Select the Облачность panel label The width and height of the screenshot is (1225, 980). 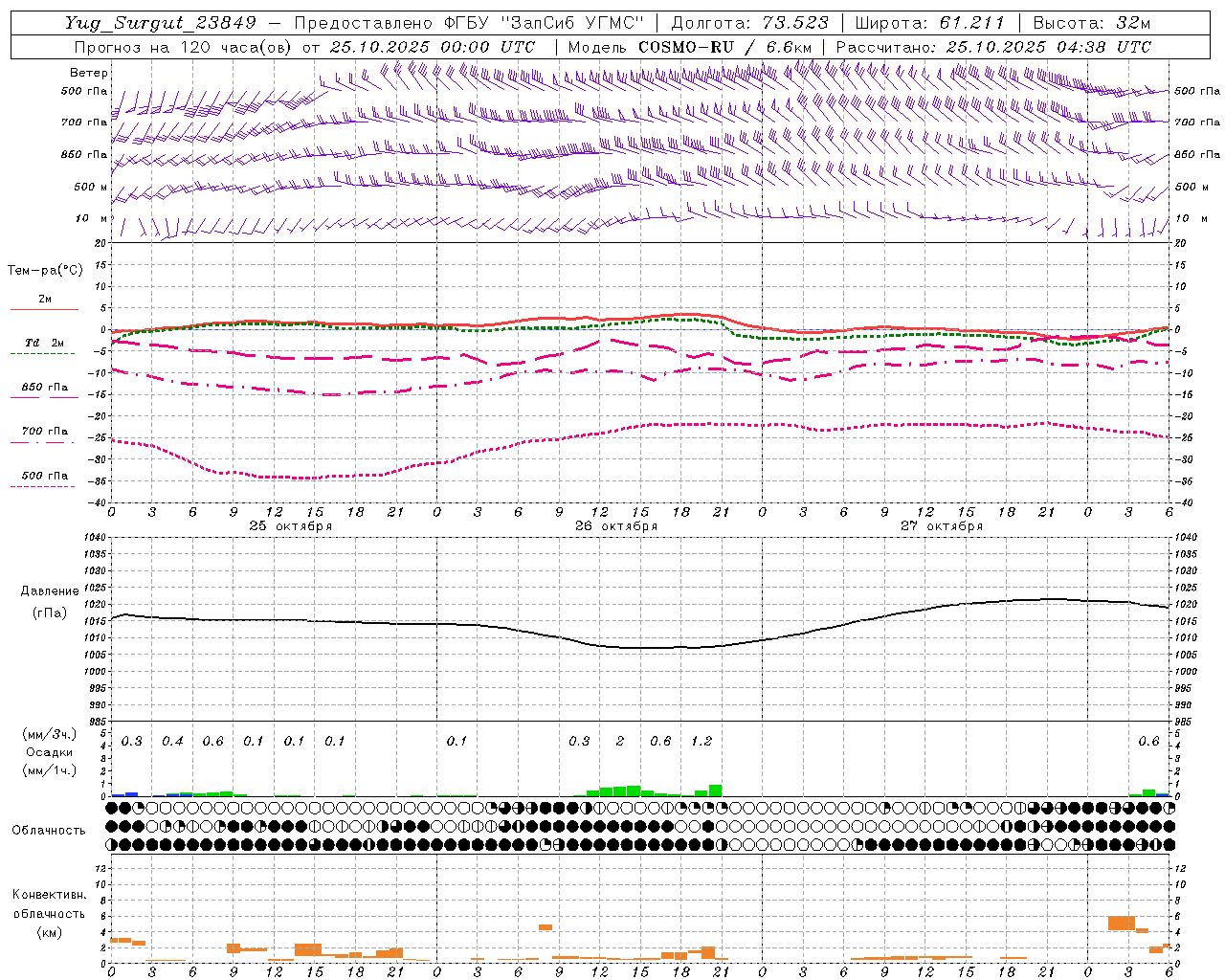(49, 831)
